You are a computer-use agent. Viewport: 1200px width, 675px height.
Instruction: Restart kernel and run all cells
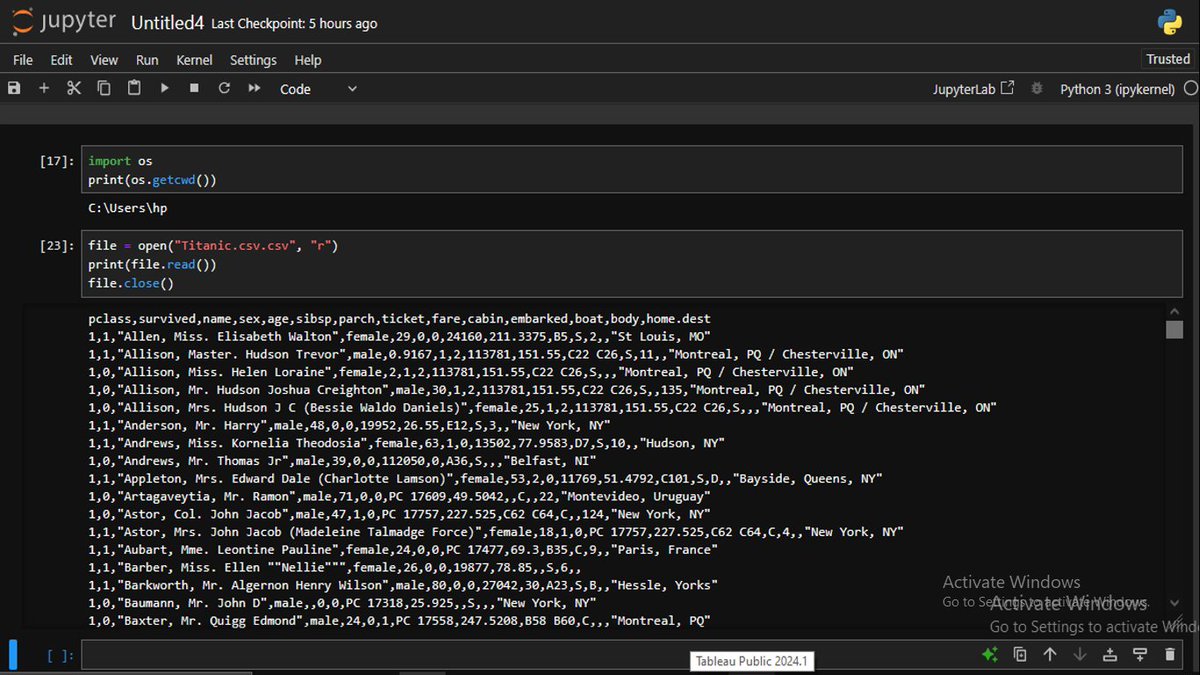point(254,89)
